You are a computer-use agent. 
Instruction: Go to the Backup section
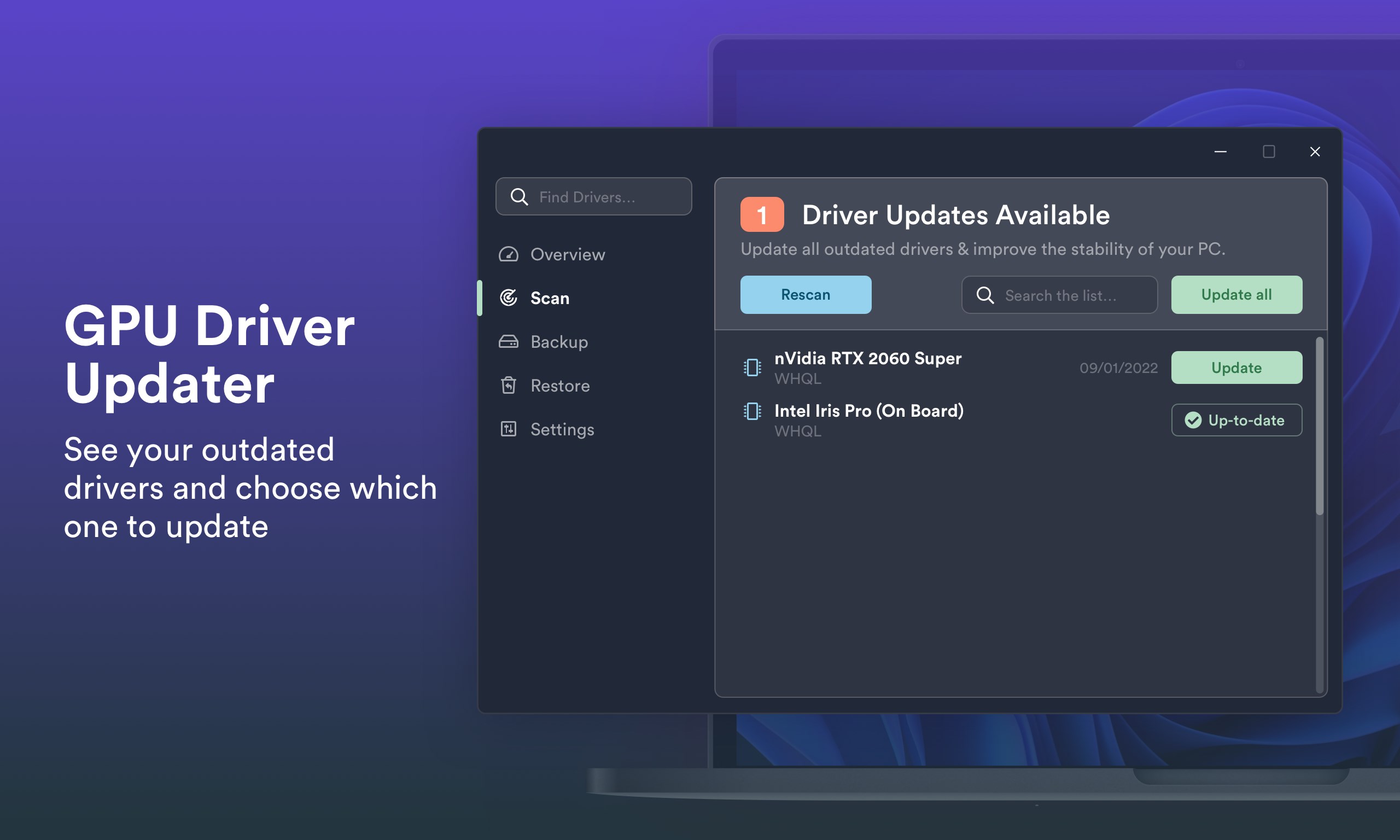point(559,341)
